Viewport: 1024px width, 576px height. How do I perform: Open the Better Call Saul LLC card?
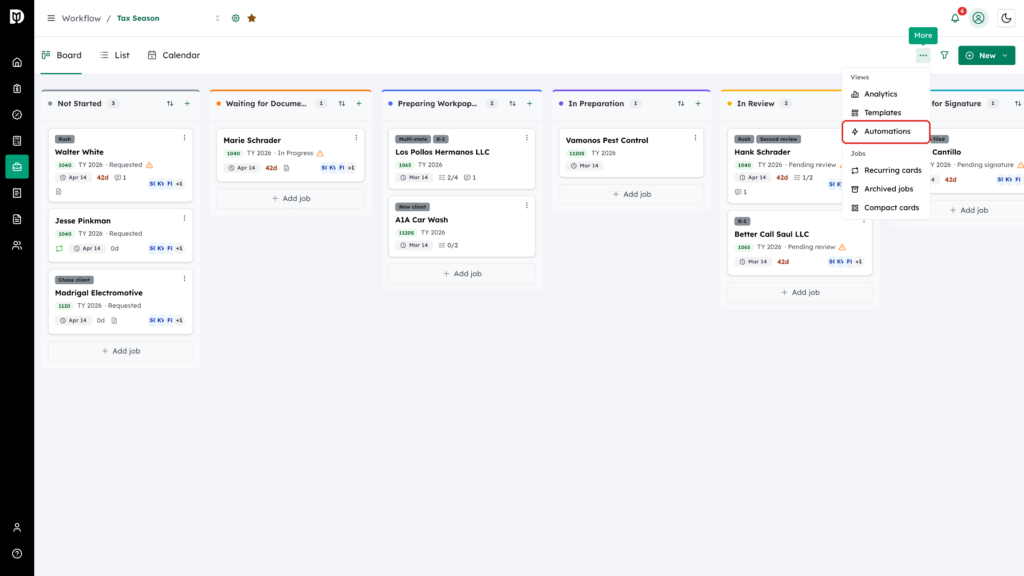[800, 243]
